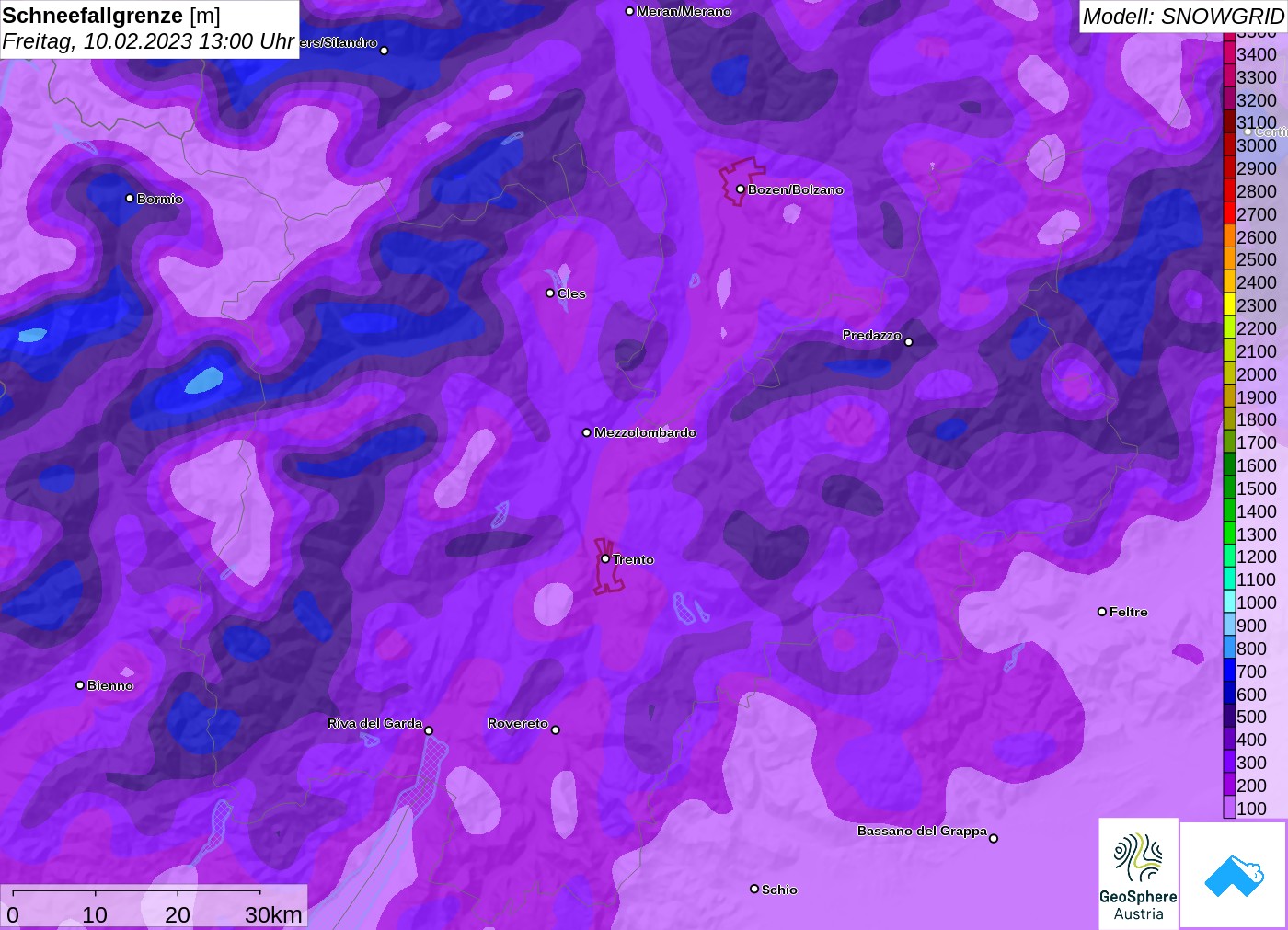Click legend value 1700

[1257, 442]
